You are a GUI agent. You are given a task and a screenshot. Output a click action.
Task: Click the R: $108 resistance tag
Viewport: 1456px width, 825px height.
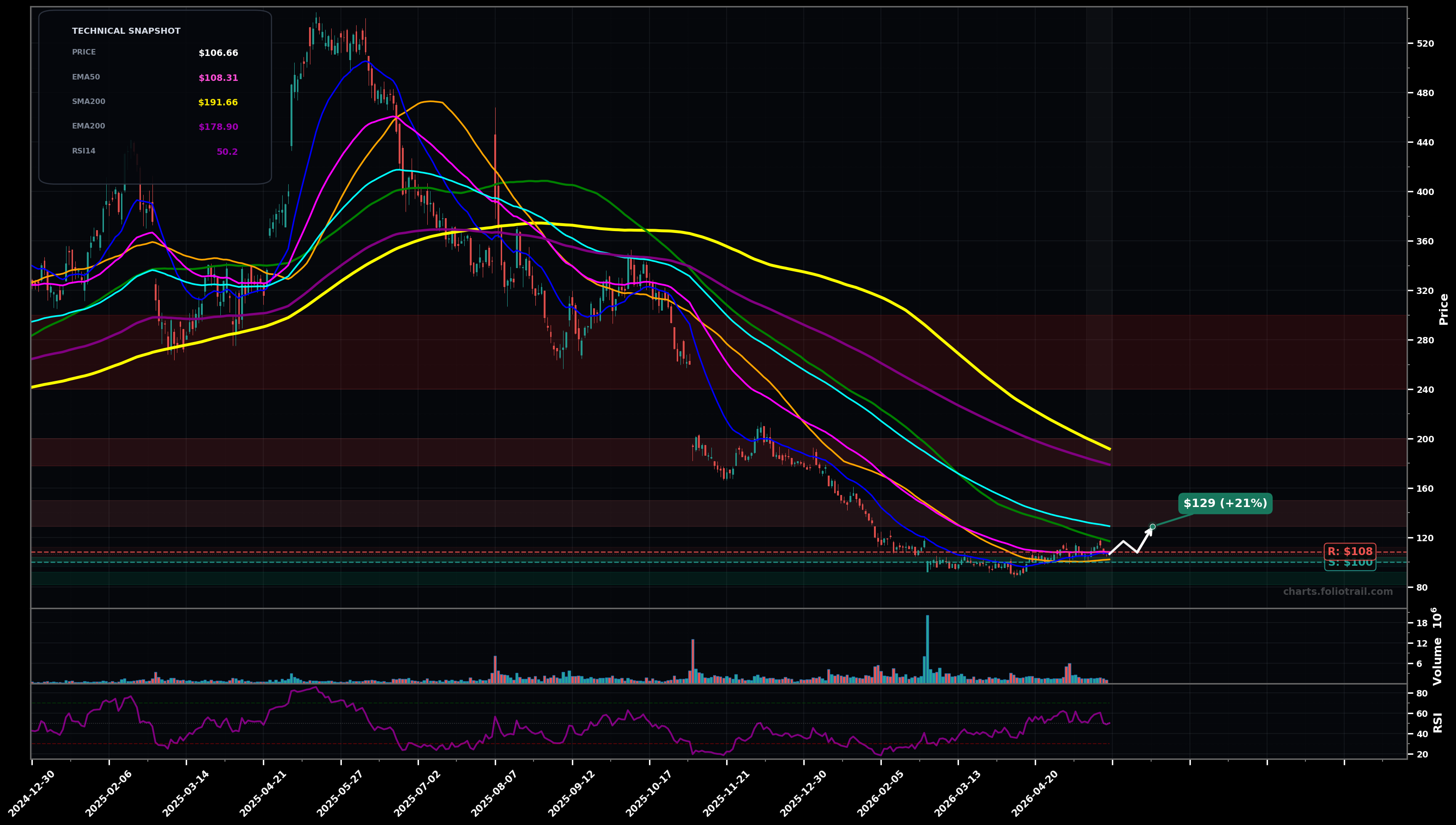pyautogui.click(x=1350, y=551)
